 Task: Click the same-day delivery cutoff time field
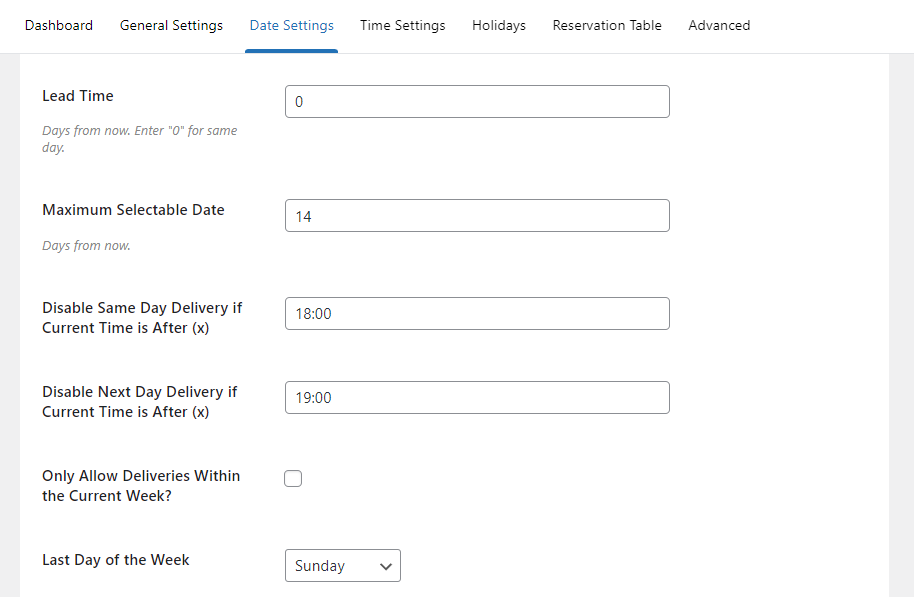click(477, 313)
